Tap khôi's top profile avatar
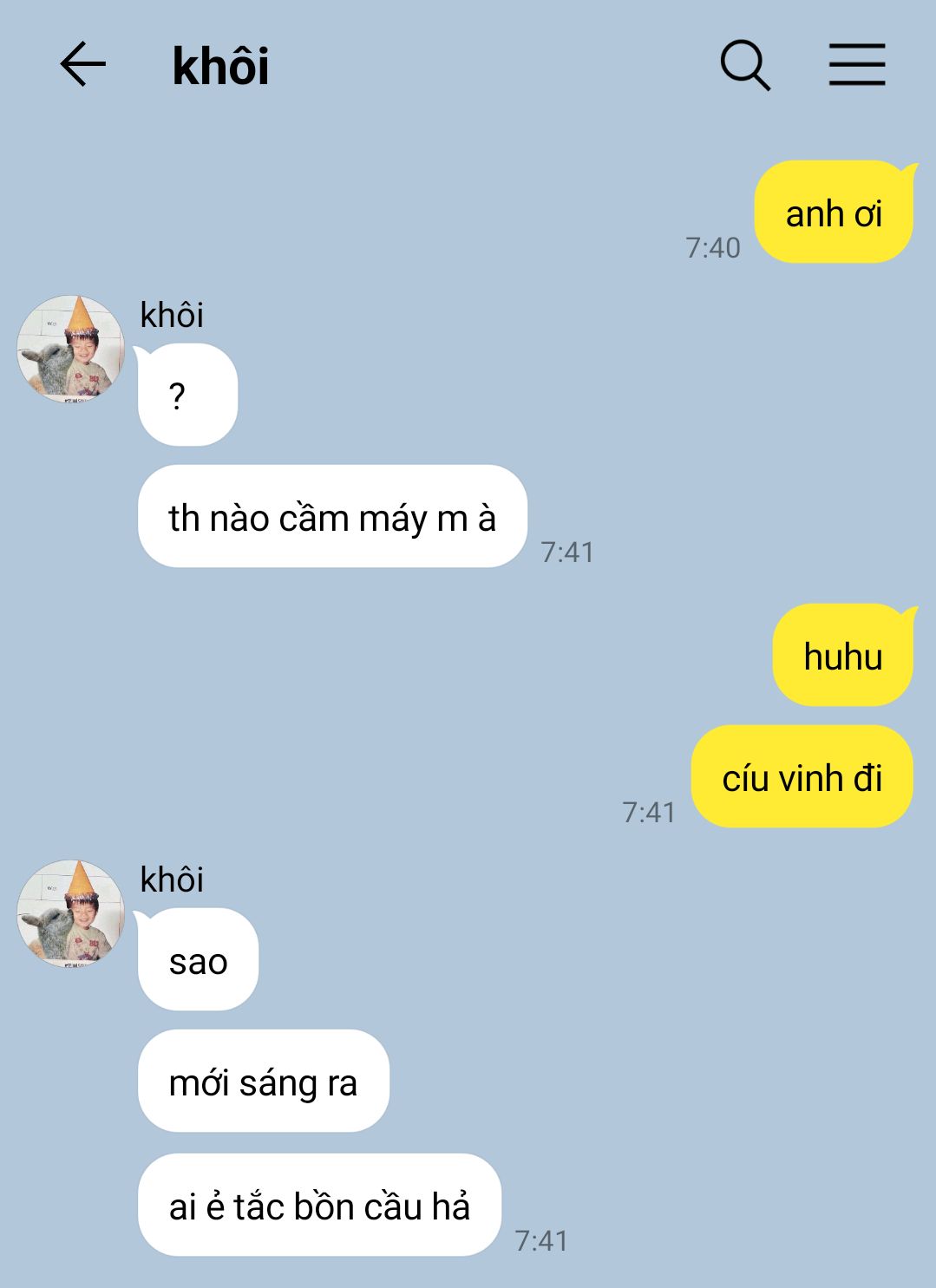 point(71,349)
